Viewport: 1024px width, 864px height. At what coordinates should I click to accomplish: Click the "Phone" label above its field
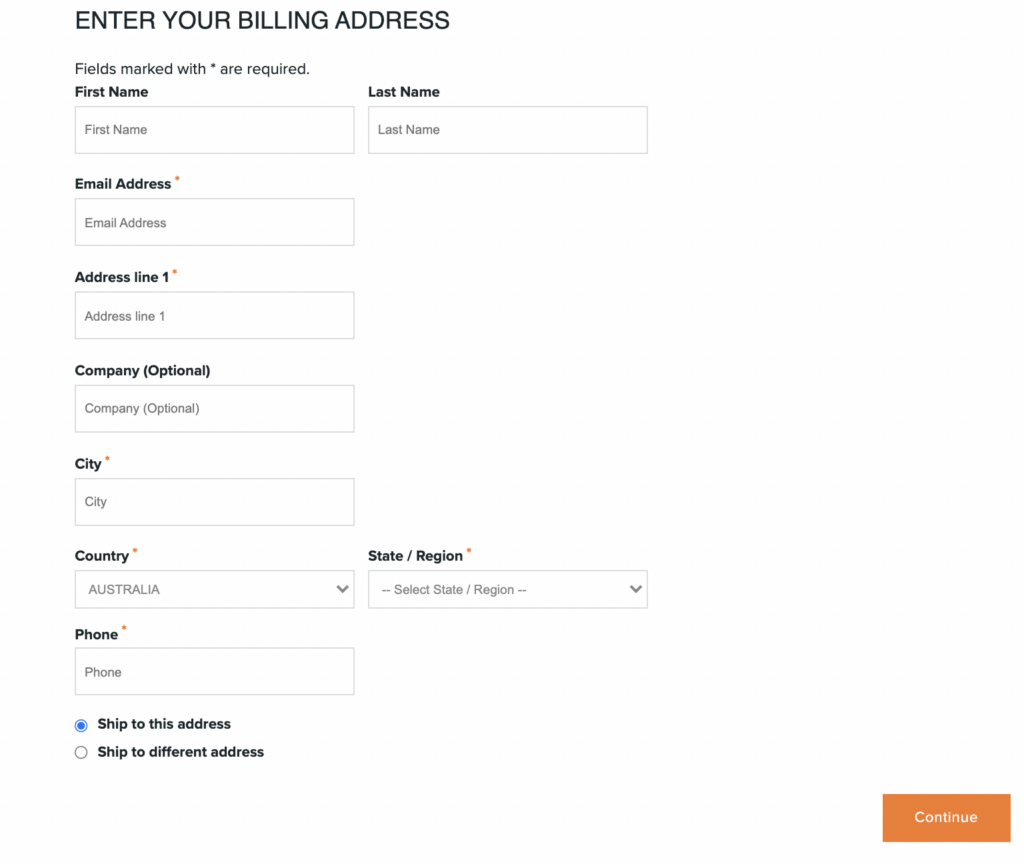point(96,635)
